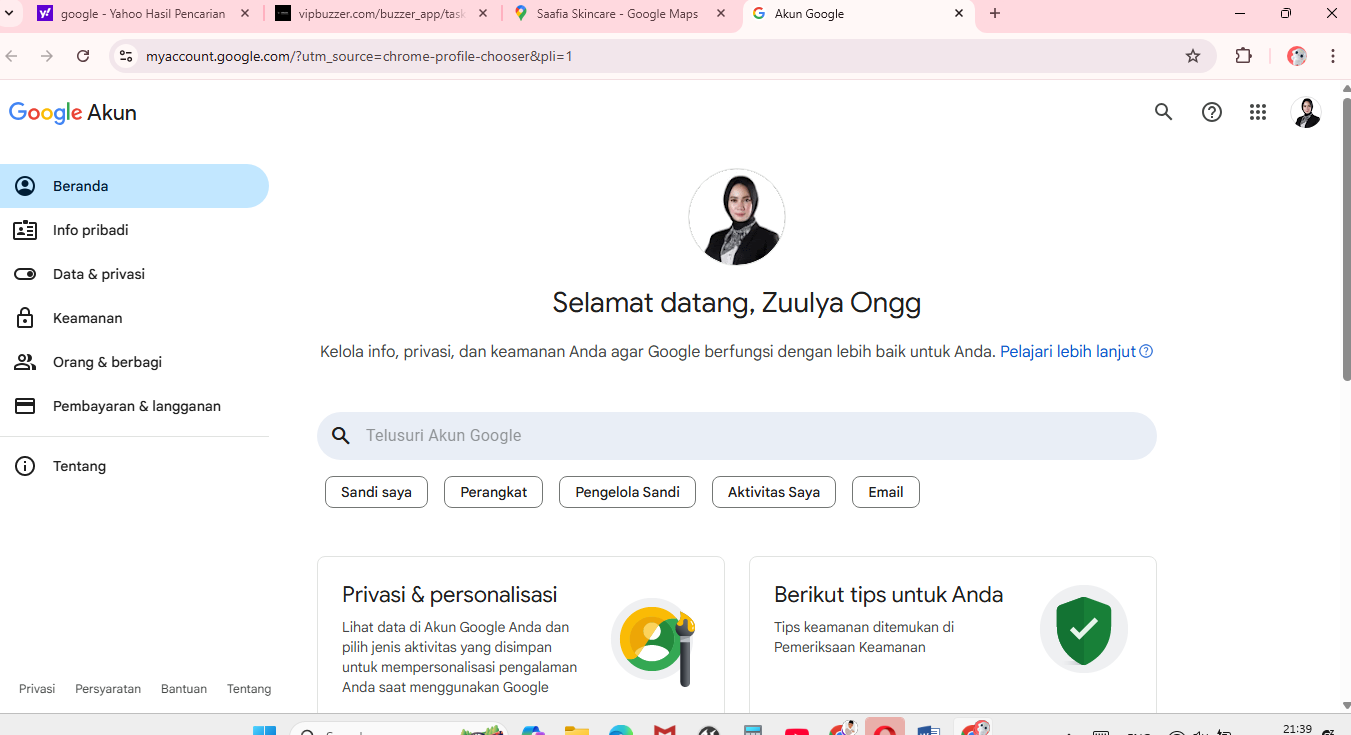1351x735 pixels.
Task: Click the Beranda person icon
Action: tap(25, 186)
